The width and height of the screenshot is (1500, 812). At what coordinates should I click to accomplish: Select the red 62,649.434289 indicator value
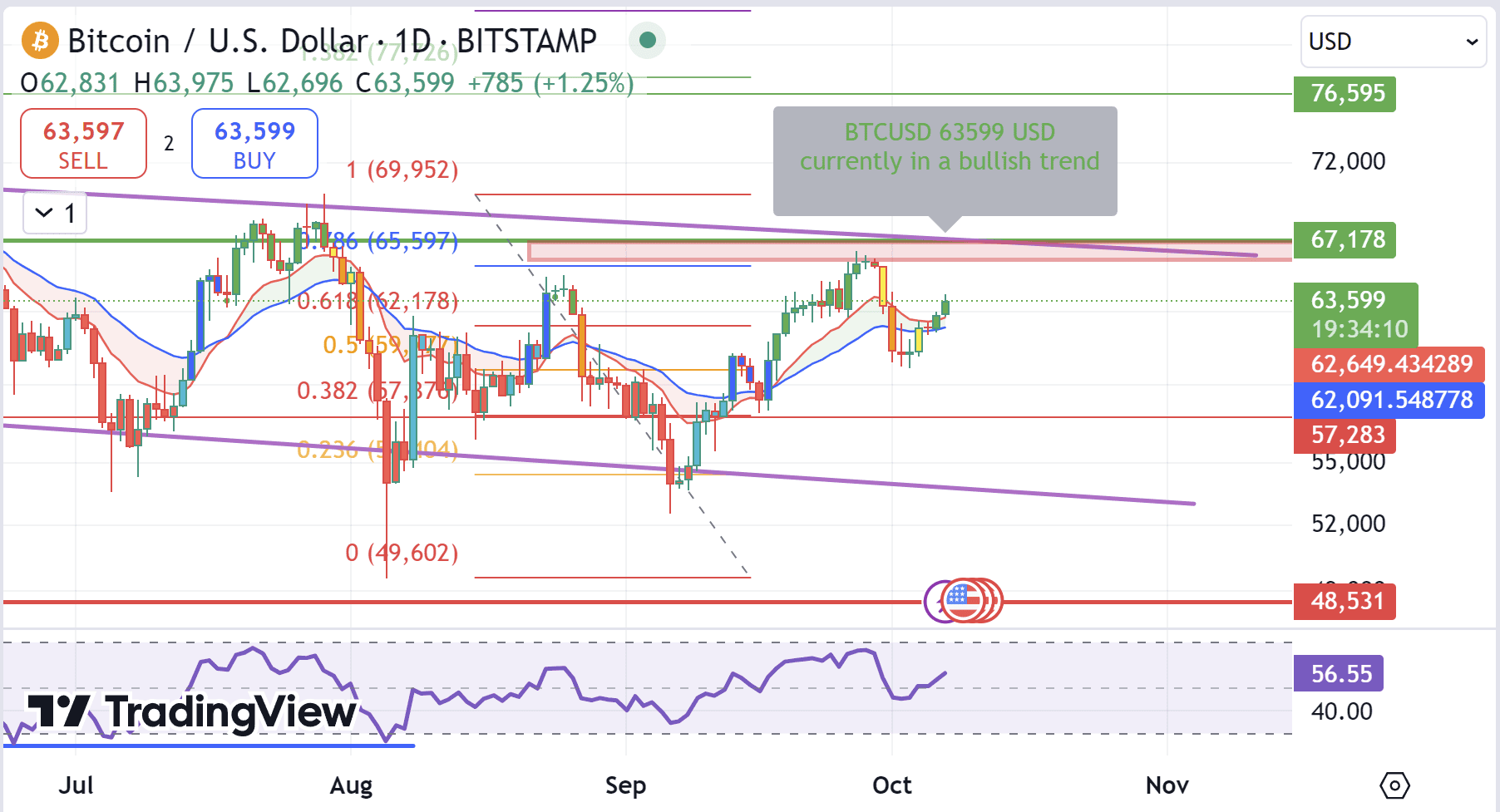pyautogui.click(x=1389, y=364)
